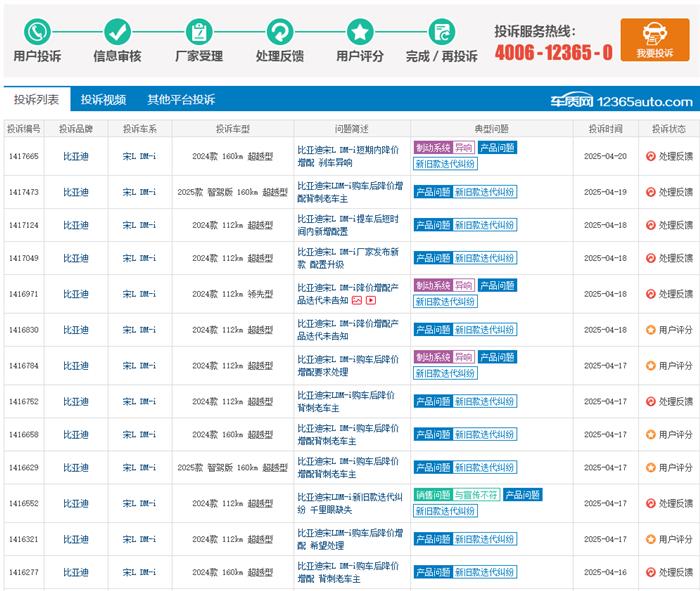Click video attachment icon in complaint 1416971

(x=371, y=300)
